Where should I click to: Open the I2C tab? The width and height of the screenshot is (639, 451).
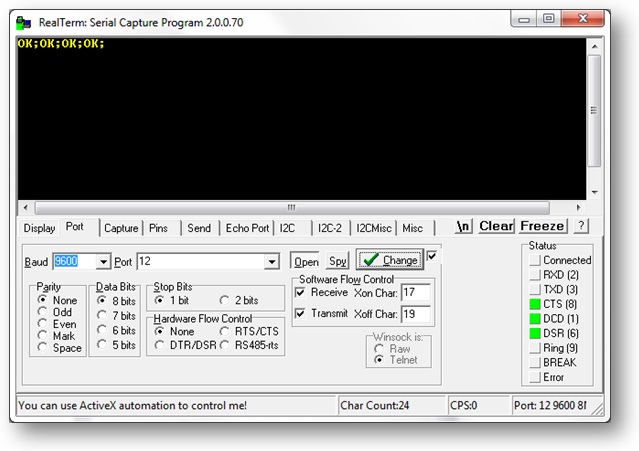(287, 228)
